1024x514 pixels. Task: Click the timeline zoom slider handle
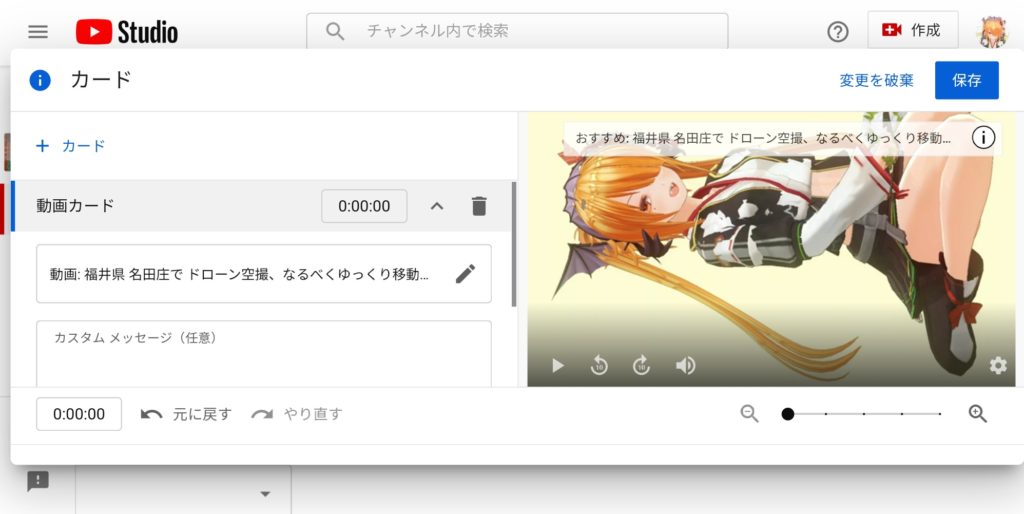(788, 414)
